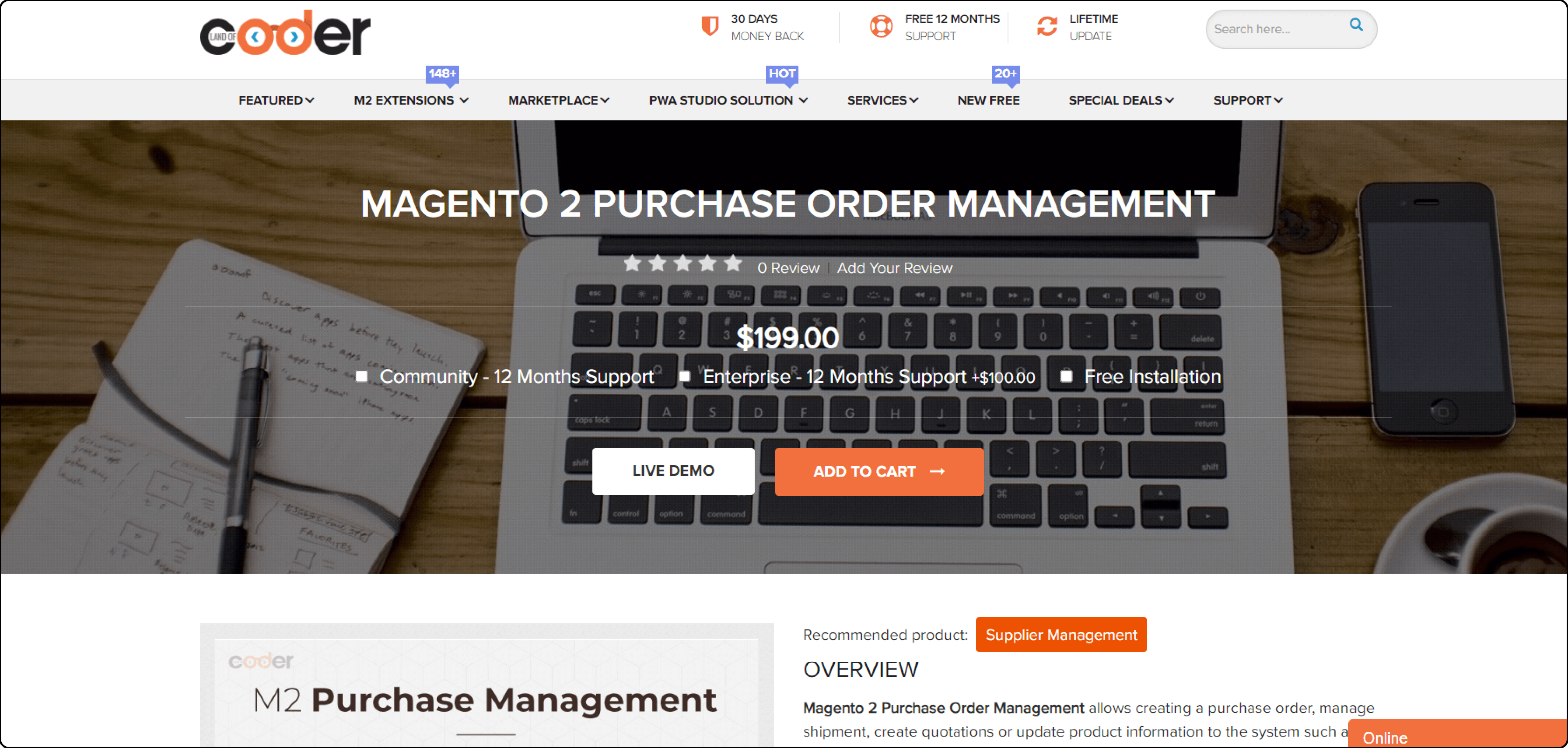Click the OVERVIEW heading
The height and width of the screenshot is (748, 1568).
pyautogui.click(x=860, y=670)
